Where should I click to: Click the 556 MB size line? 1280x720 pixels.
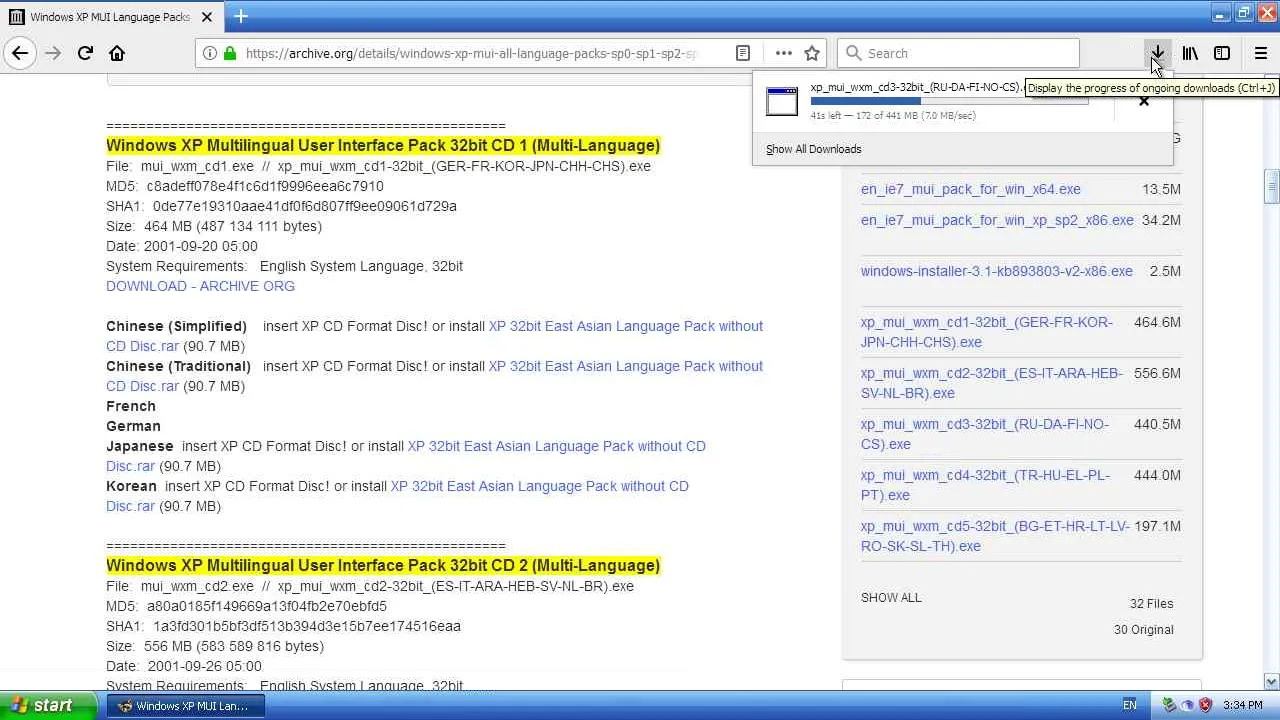[x=215, y=646]
